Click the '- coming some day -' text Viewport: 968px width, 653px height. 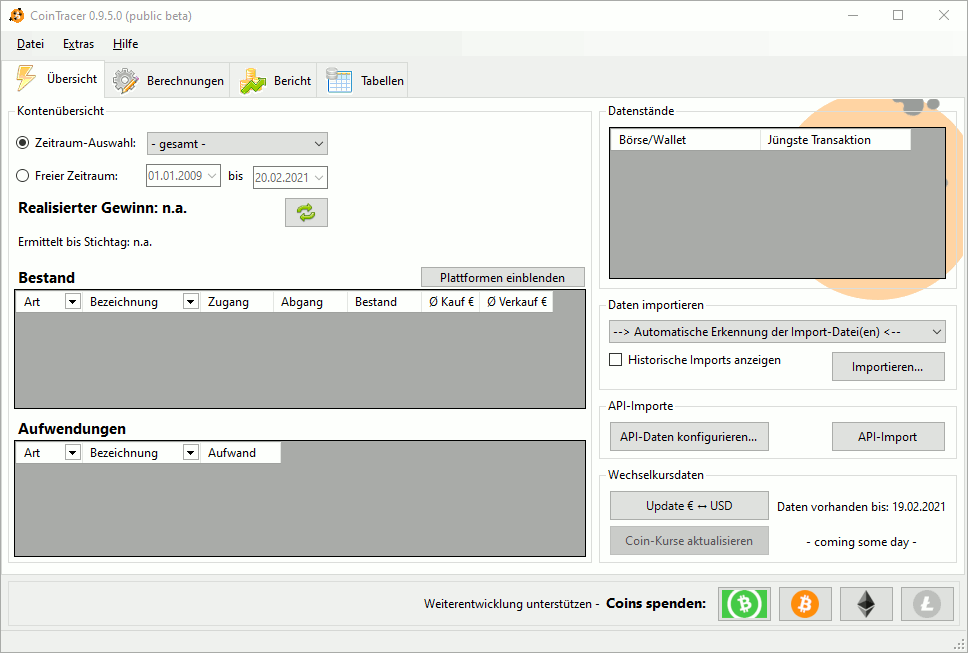(861, 542)
